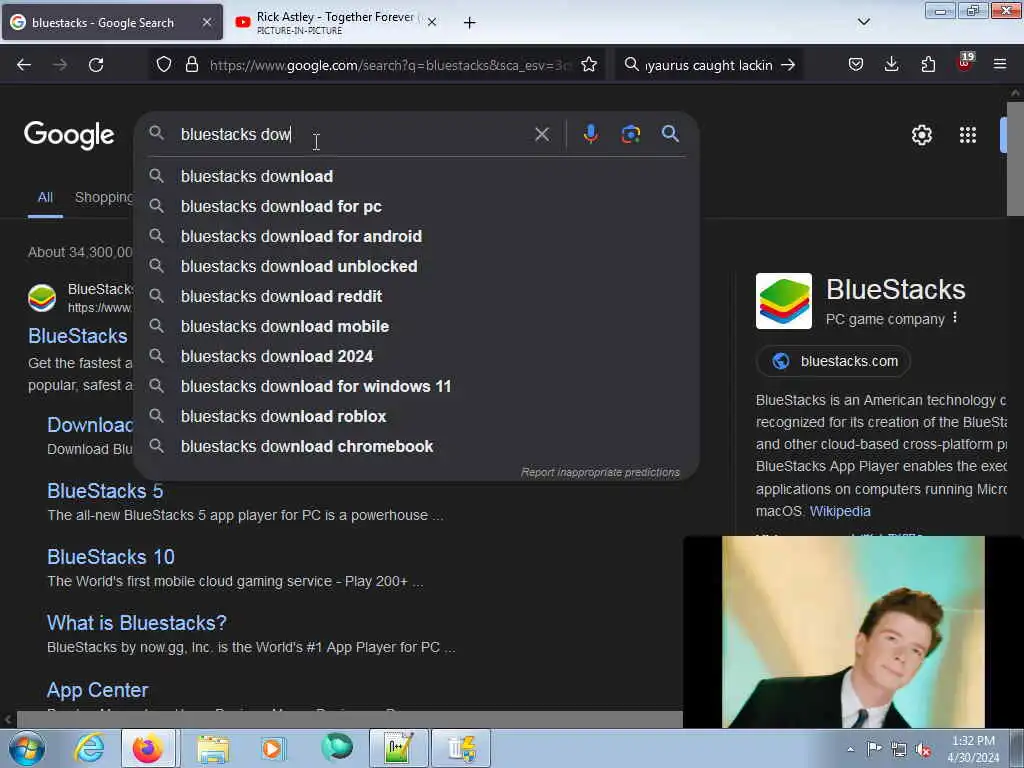The height and width of the screenshot is (768, 1024).
Task: Open the App Center sitelink
Action: (x=97, y=690)
